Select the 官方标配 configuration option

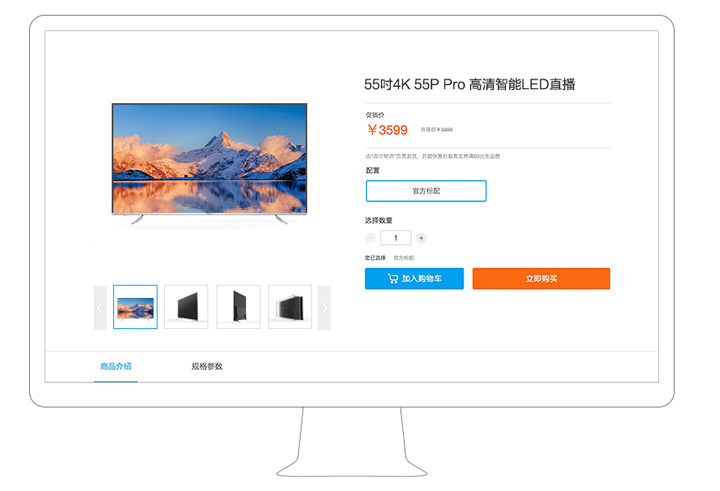(426, 191)
